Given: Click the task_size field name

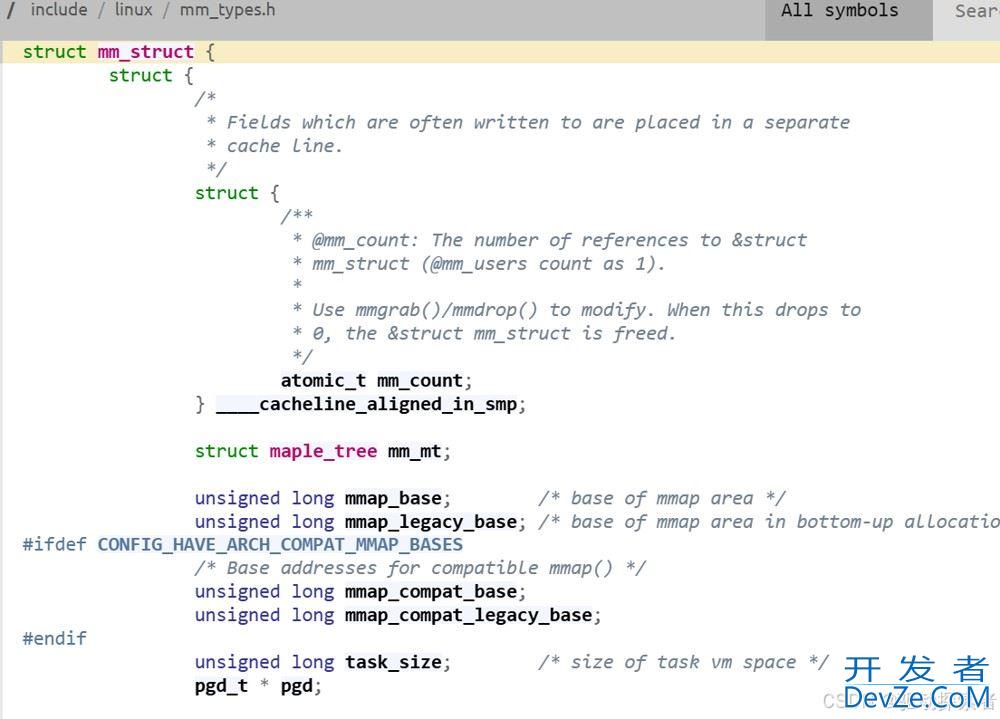Looking at the screenshot, I should tap(393, 662).
